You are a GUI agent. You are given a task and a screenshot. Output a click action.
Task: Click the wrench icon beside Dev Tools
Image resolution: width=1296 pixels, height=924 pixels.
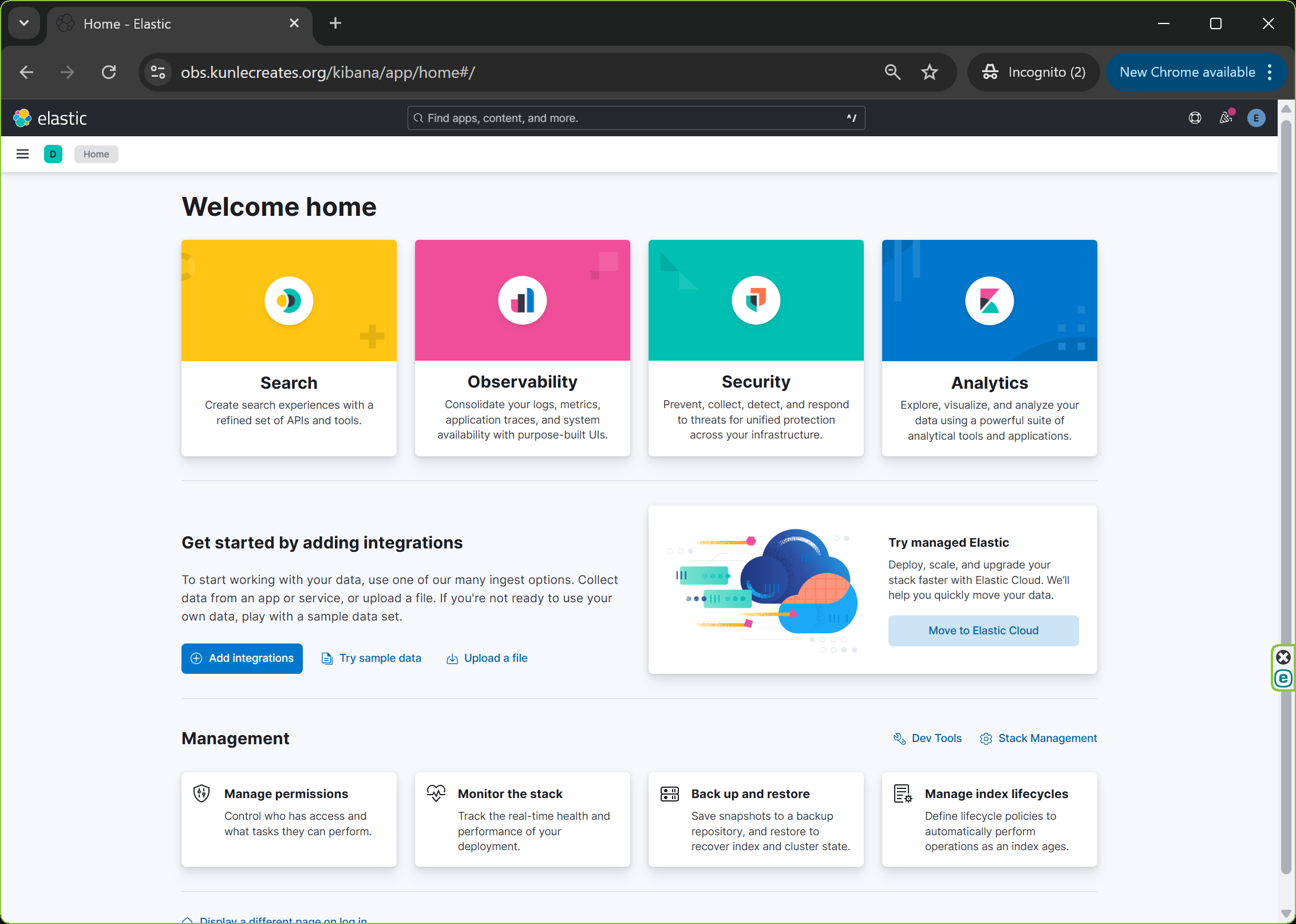[x=899, y=739]
